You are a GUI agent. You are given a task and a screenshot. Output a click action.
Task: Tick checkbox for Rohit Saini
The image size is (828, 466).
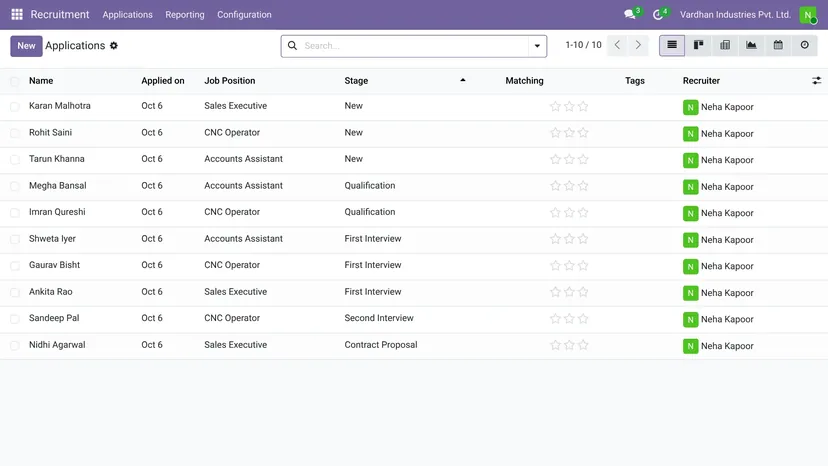pyautogui.click(x=15, y=133)
